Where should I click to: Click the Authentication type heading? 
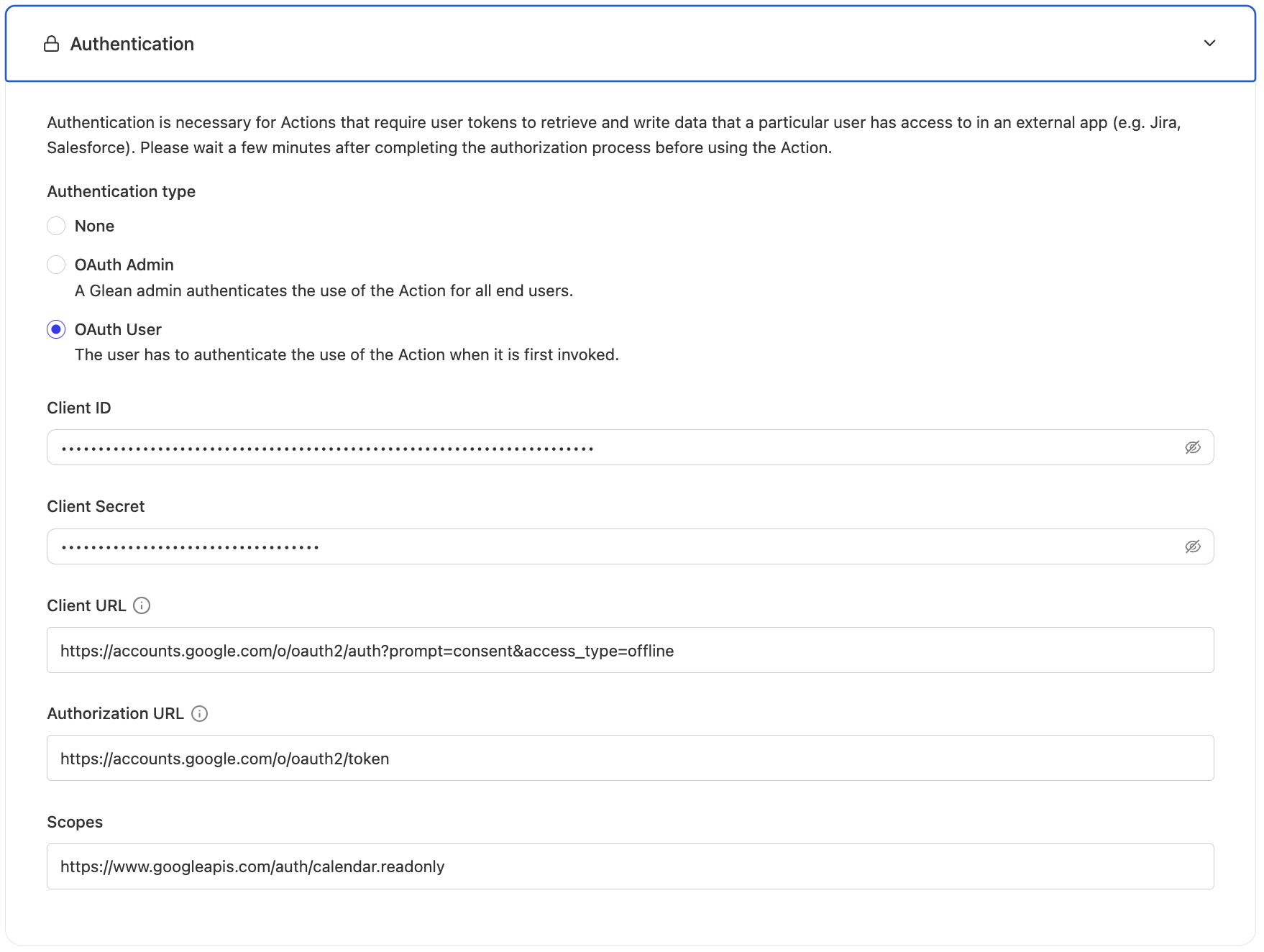pos(121,191)
